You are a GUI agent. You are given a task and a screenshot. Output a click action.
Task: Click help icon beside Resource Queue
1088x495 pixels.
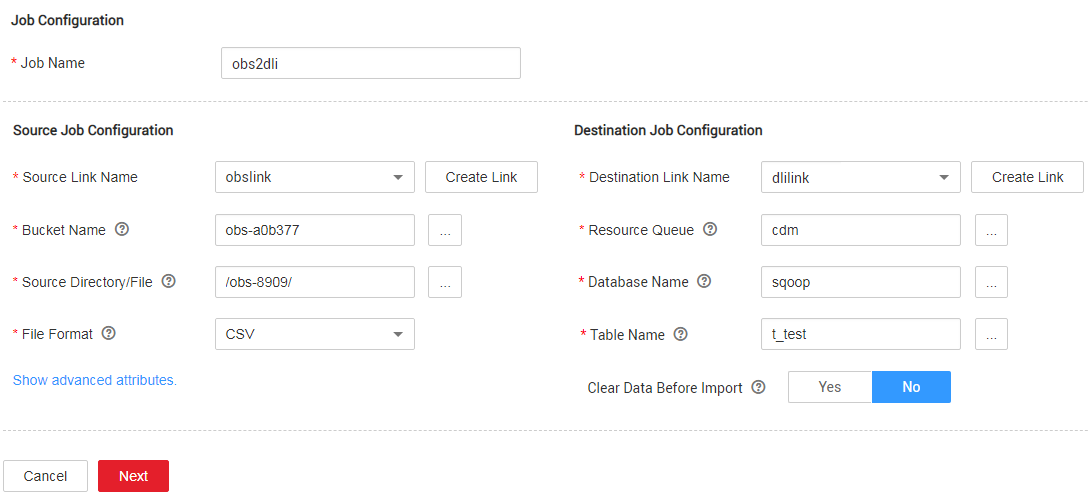pyautogui.click(x=710, y=230)
